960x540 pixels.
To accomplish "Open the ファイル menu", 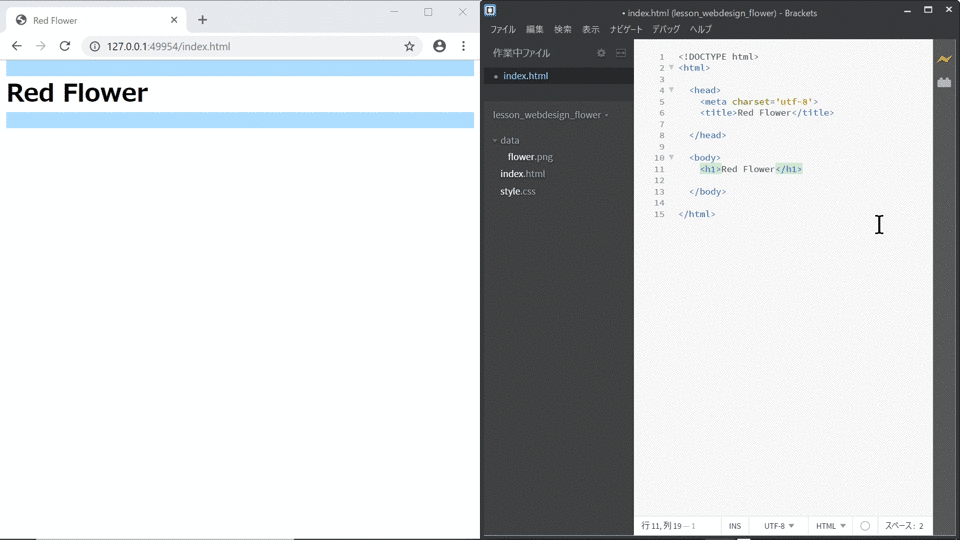I will 503,29.
